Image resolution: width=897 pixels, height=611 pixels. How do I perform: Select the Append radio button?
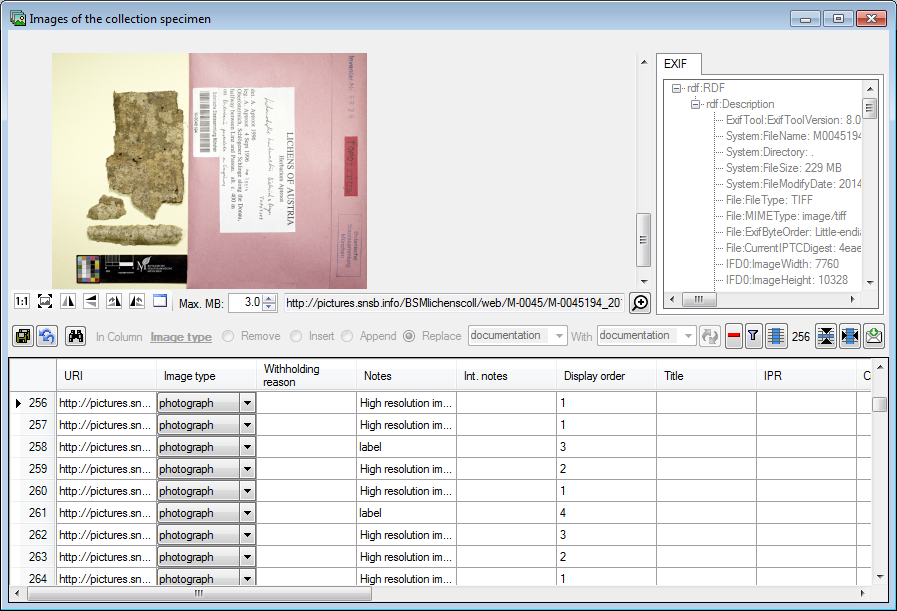click(349, 337)
